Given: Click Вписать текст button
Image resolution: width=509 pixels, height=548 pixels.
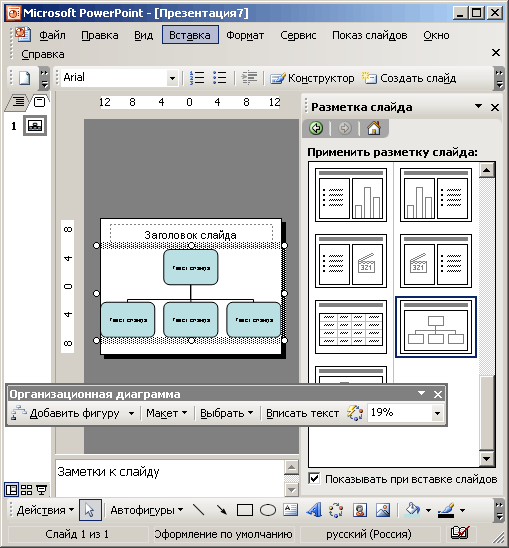Looking at the screenshot, I should pyautogui.click(x=303, y=413).
